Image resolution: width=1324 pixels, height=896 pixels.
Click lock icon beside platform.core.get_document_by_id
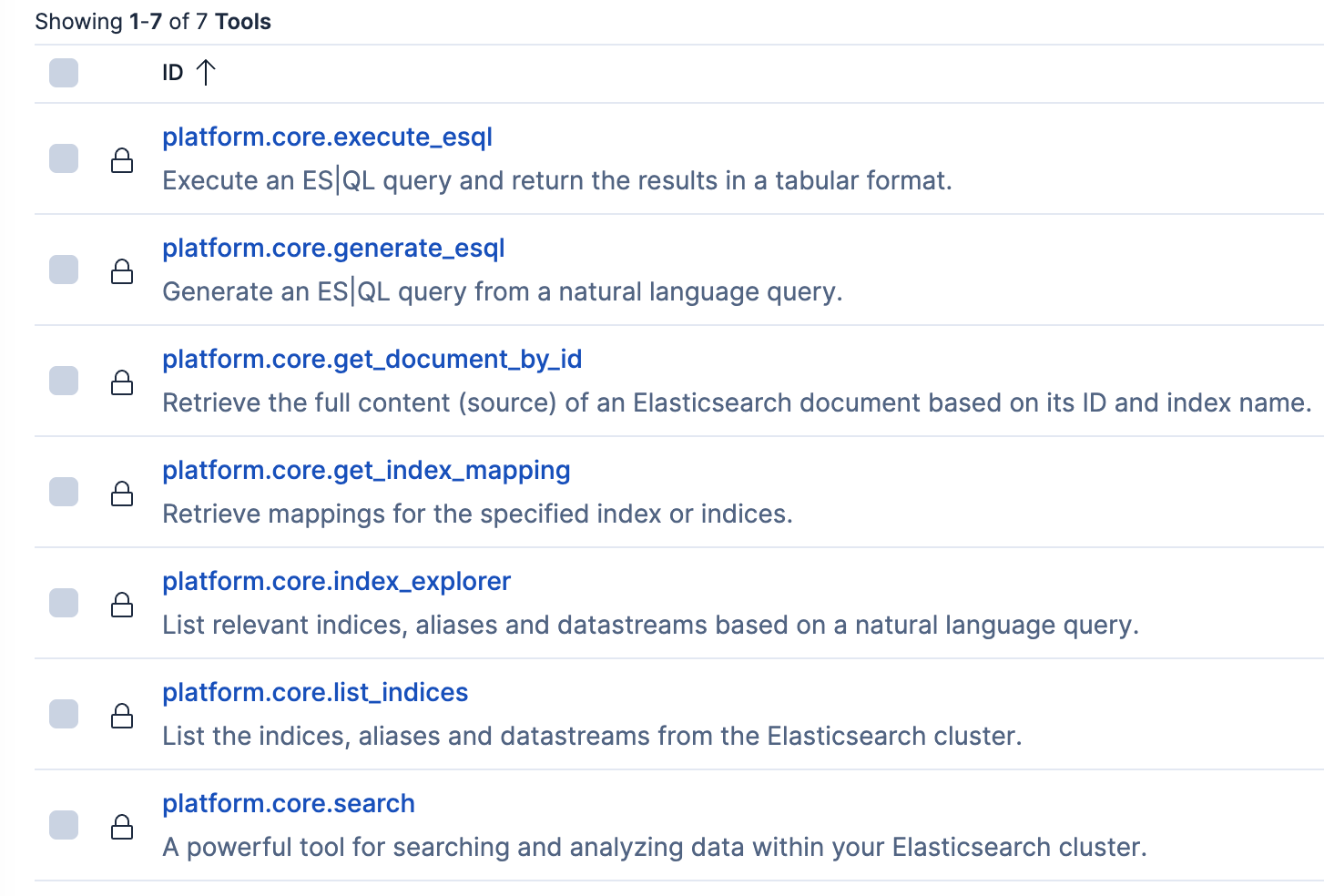122,382
